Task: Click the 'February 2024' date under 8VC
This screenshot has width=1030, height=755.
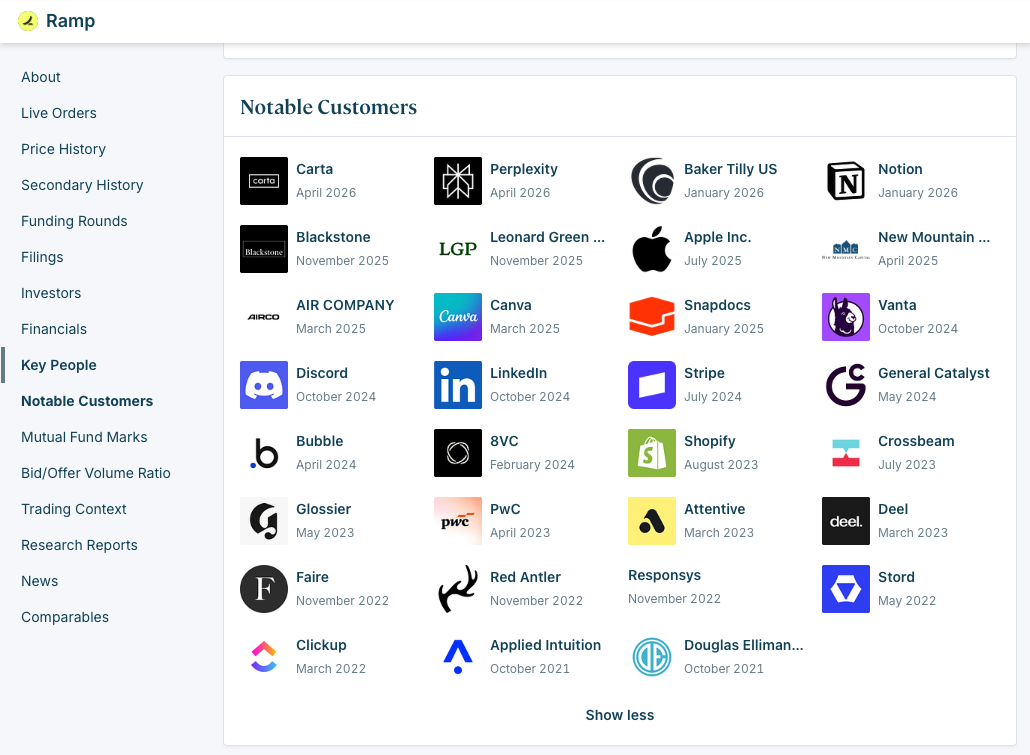Action: pyautogui.click(x=532, y=465)
